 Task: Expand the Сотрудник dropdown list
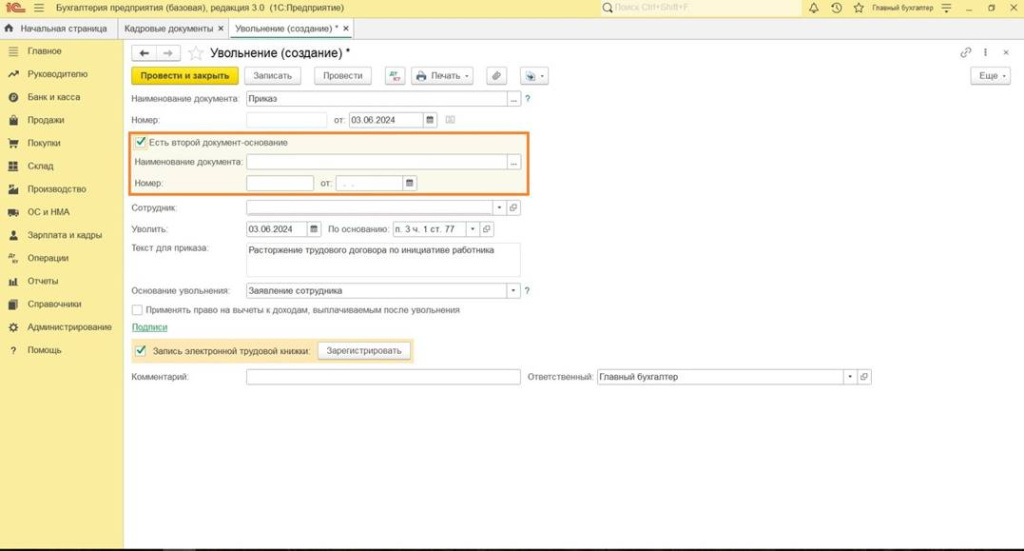[x=500, y=208]
